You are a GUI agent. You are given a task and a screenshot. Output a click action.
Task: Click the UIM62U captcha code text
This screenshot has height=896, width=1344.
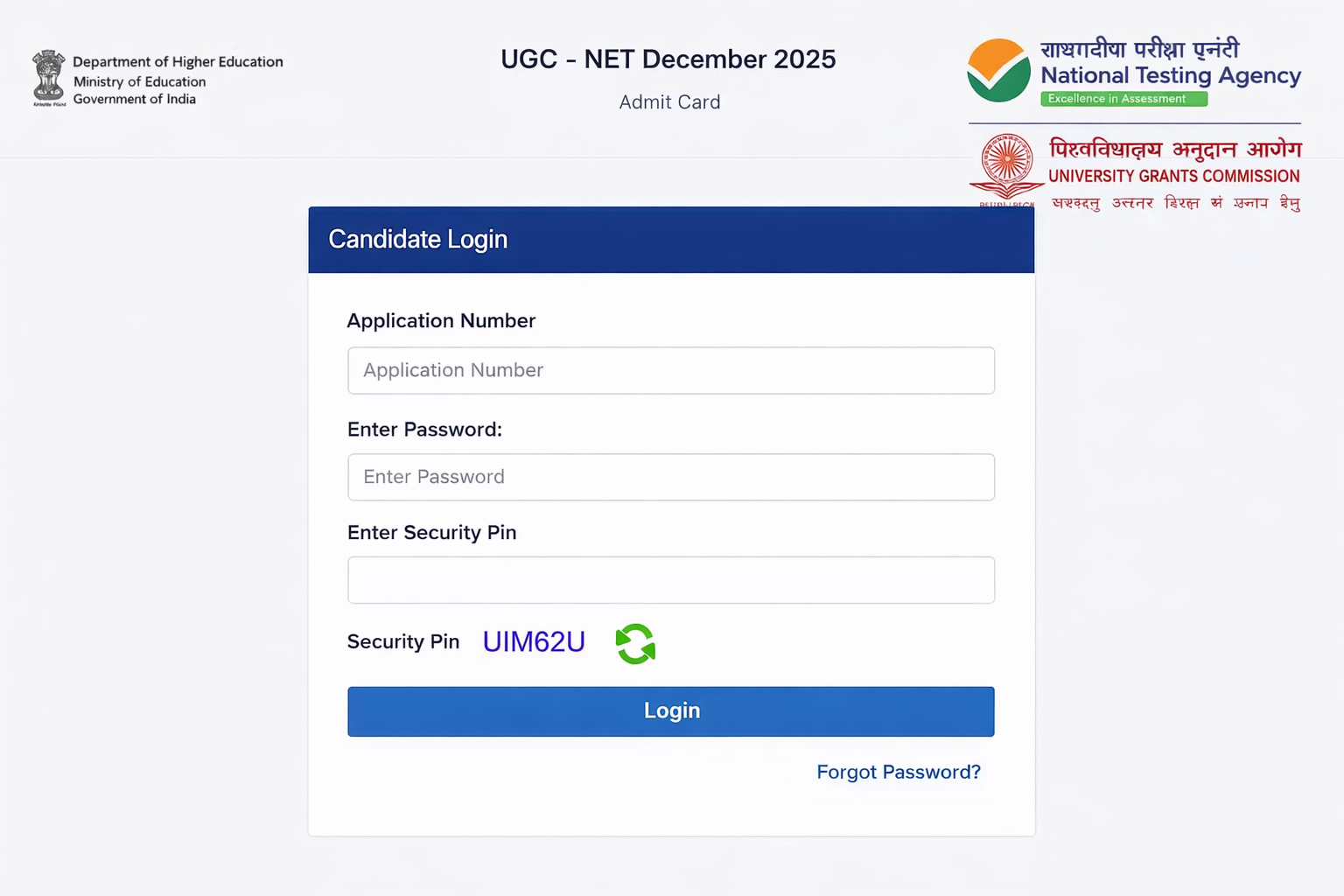tap(534, 642)
